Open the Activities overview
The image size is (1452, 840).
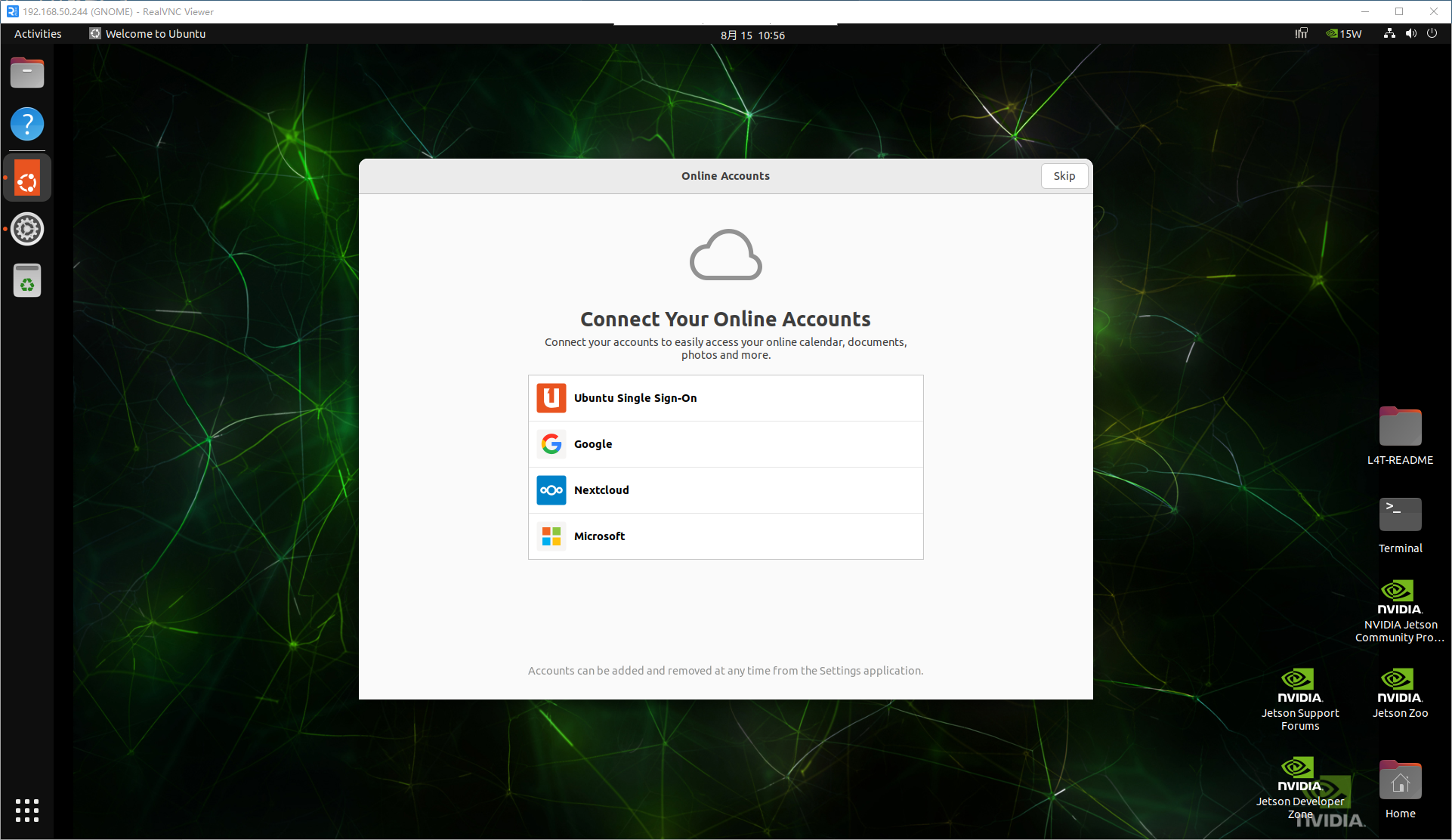[38, 34]
